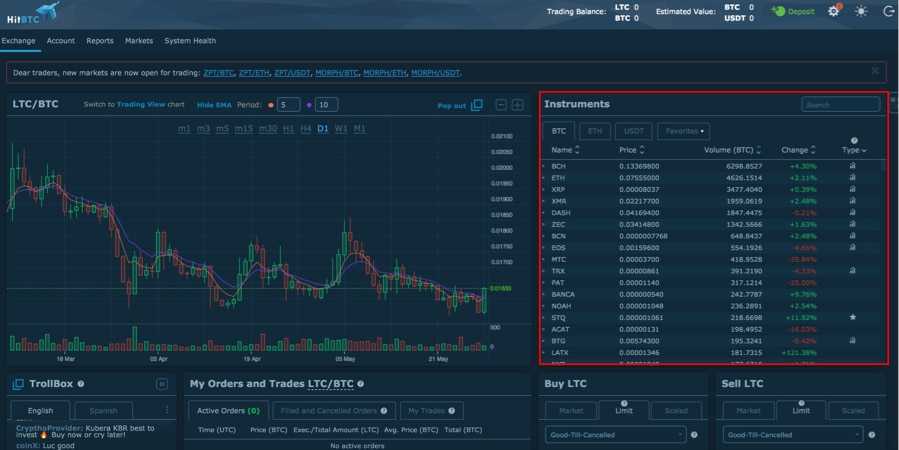Screen dimensions: 899x450
Task: Click the type icon in TRX row
Action: (853, 271)
